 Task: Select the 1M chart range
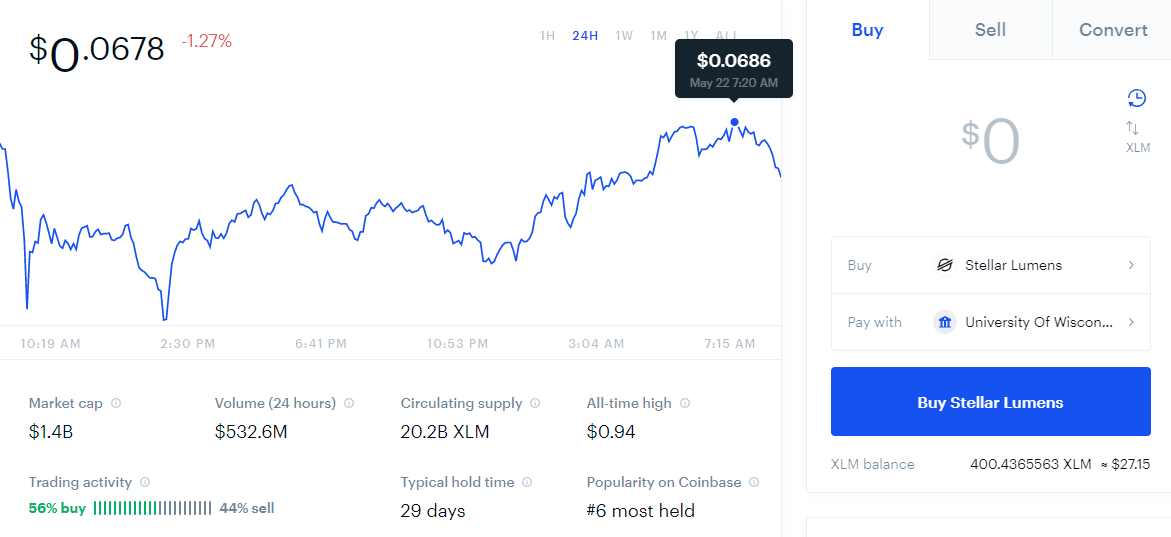[658, 35]
